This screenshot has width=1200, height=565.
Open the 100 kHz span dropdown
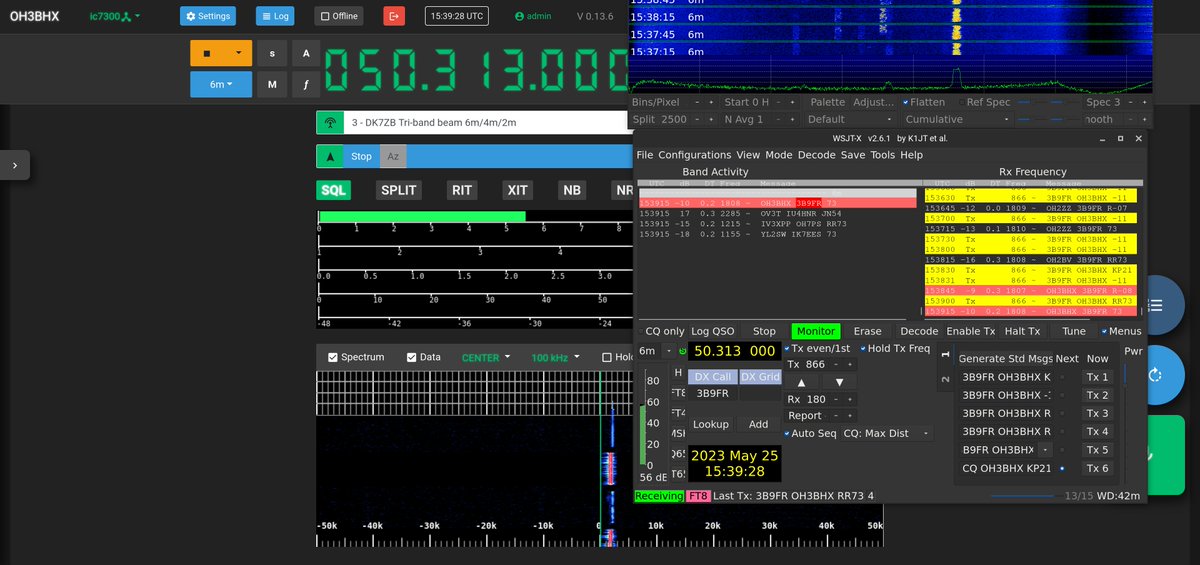tap(556, 357)
